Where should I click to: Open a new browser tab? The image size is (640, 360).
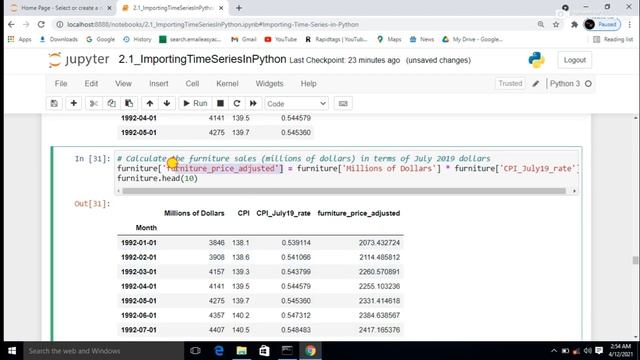pos(239,8)
